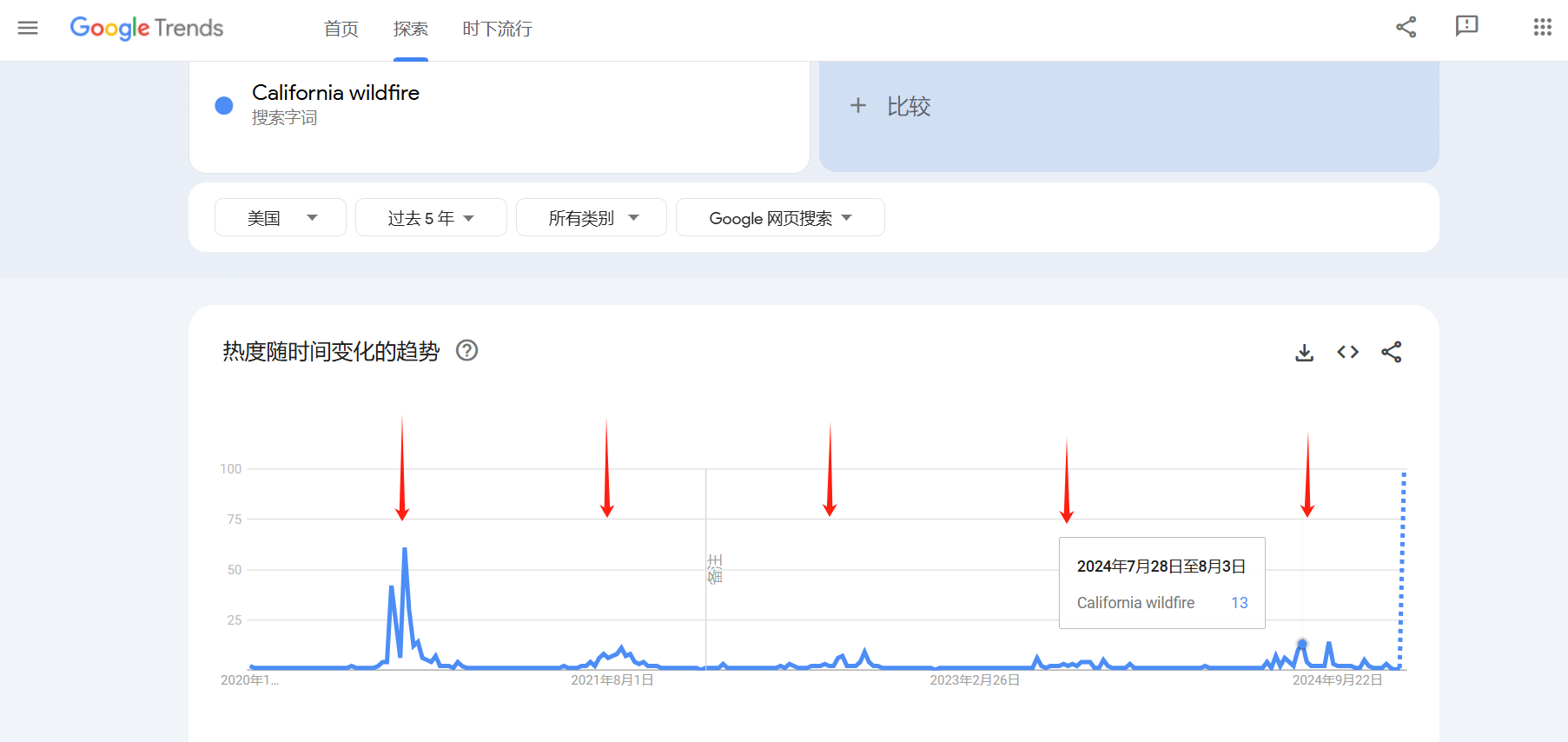Screen dimensions: 1568x742
Task: Click the 热度随时间变化的趋势 heading
Action: pos(331,351)
